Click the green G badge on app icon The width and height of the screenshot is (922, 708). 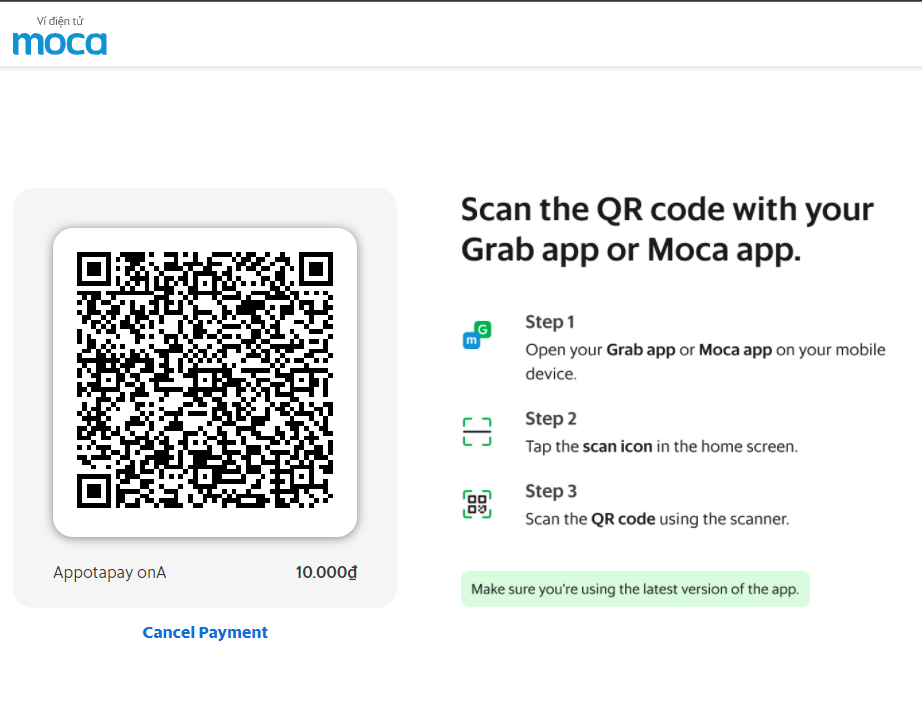[x=483, y=329]
